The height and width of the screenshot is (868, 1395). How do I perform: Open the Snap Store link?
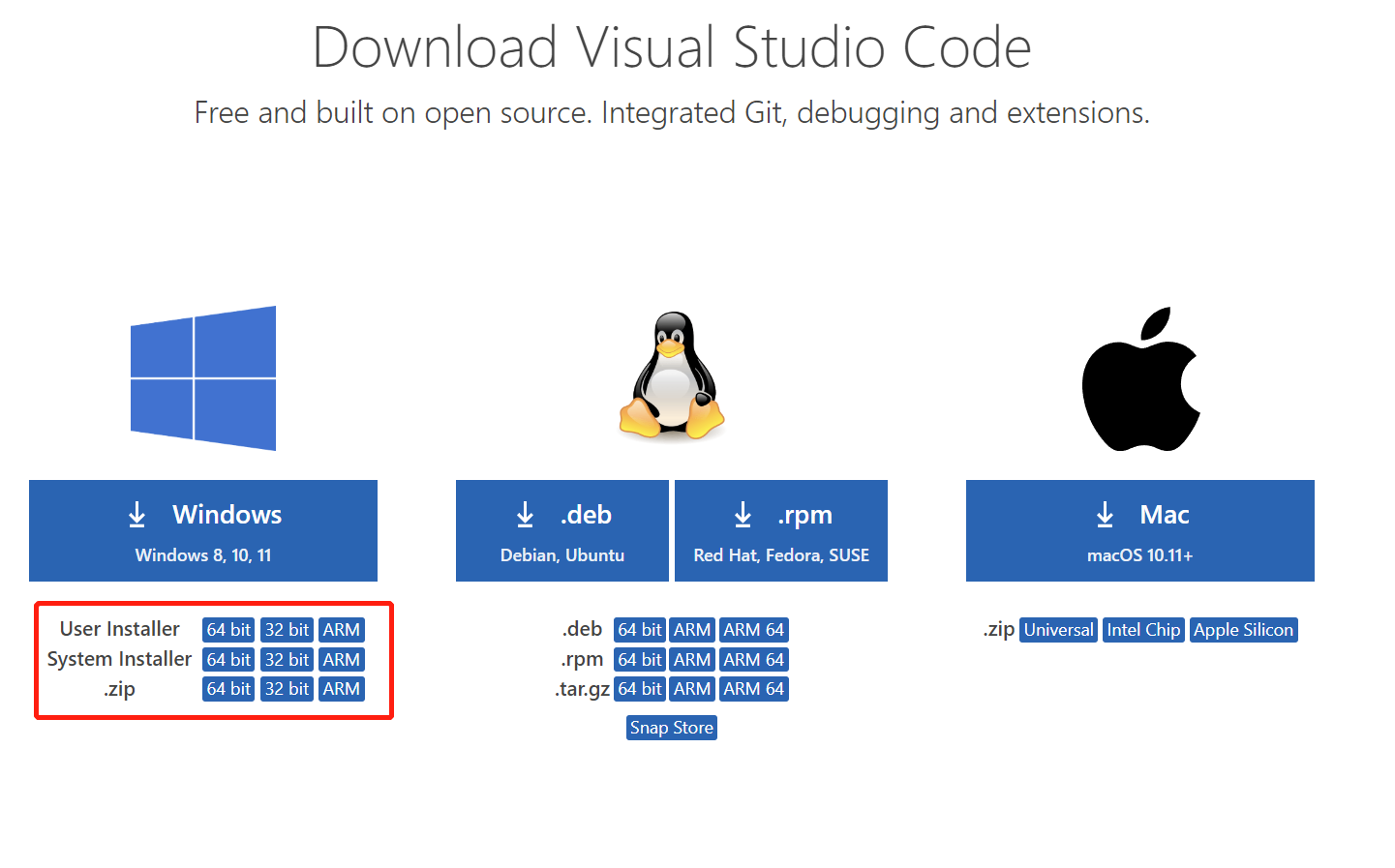[672, 728]
